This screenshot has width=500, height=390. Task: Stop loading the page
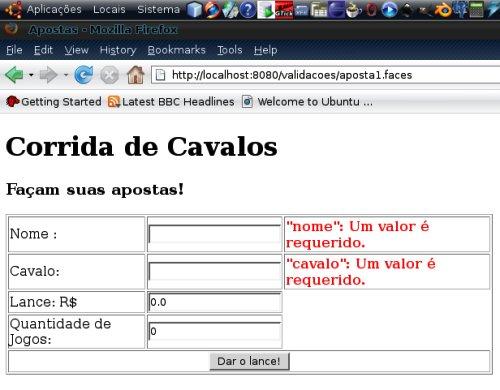tap(109, 75)
